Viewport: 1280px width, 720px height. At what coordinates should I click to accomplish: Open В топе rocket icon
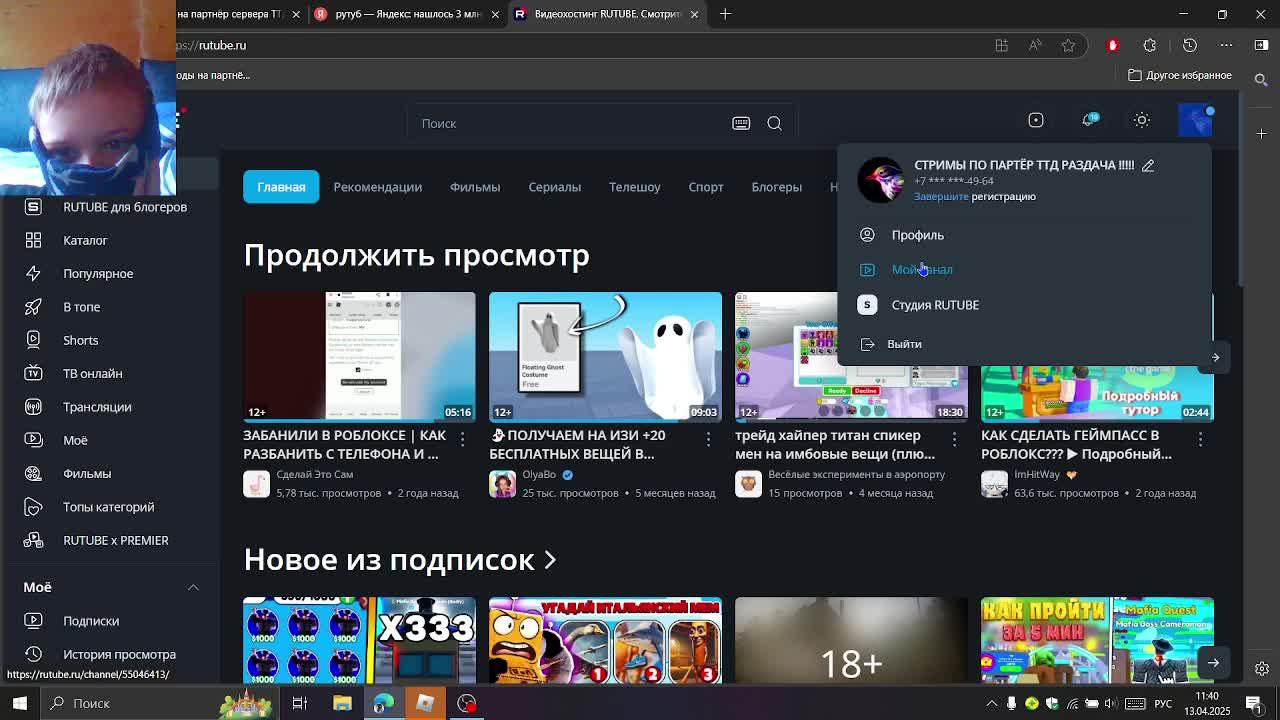(x=33, y=307)
